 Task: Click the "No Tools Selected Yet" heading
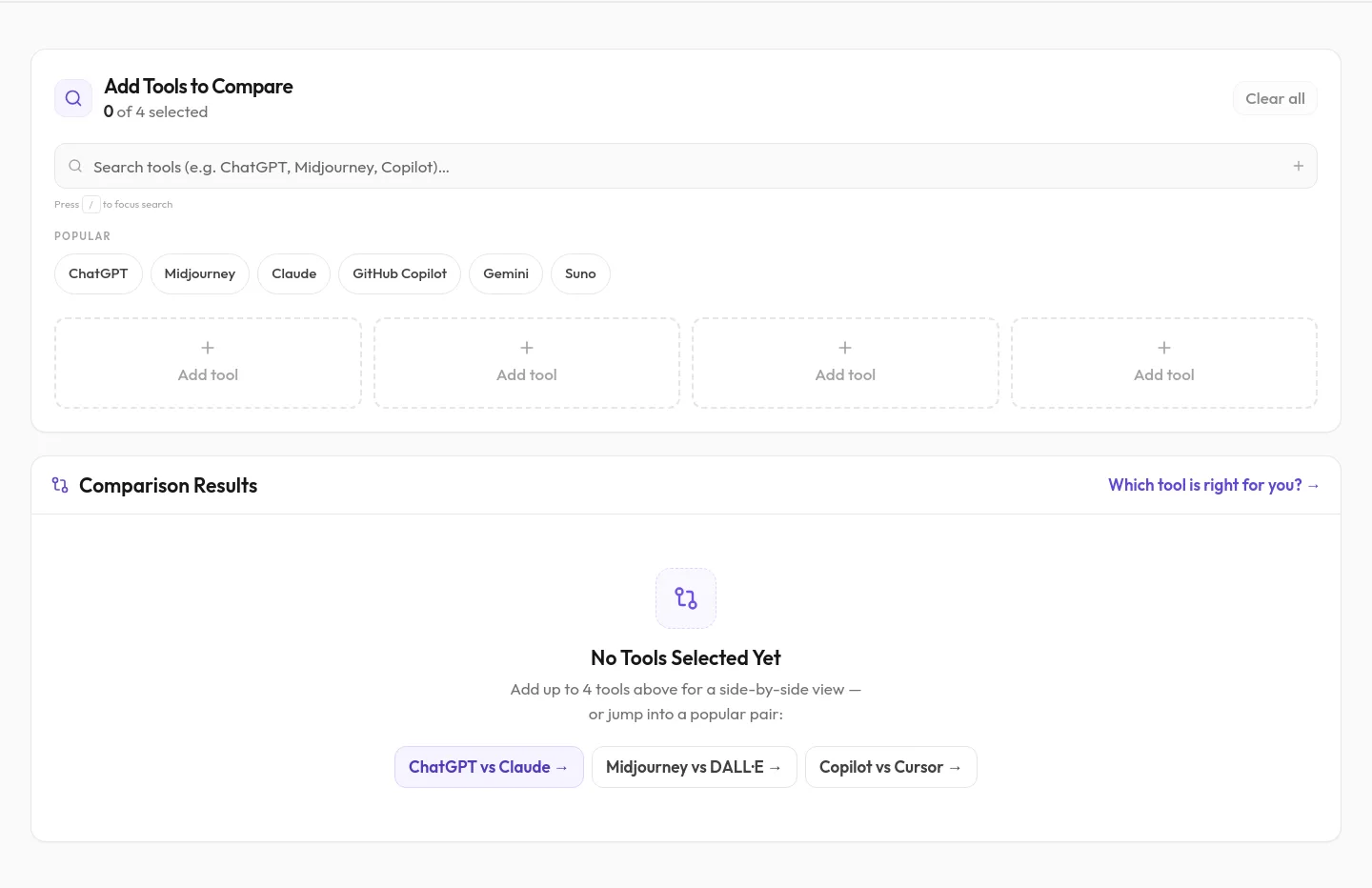click(x=686, y=657)
